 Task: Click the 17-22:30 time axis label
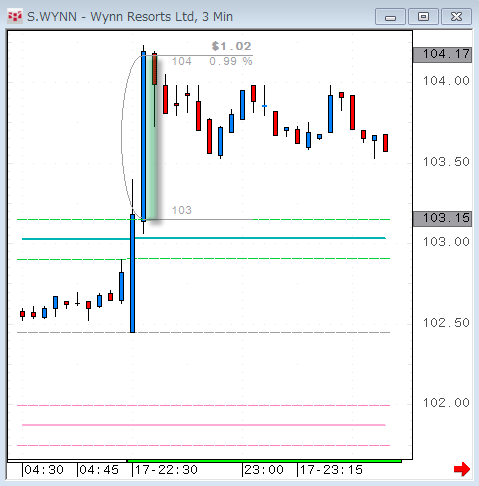[x=166, y=470]
